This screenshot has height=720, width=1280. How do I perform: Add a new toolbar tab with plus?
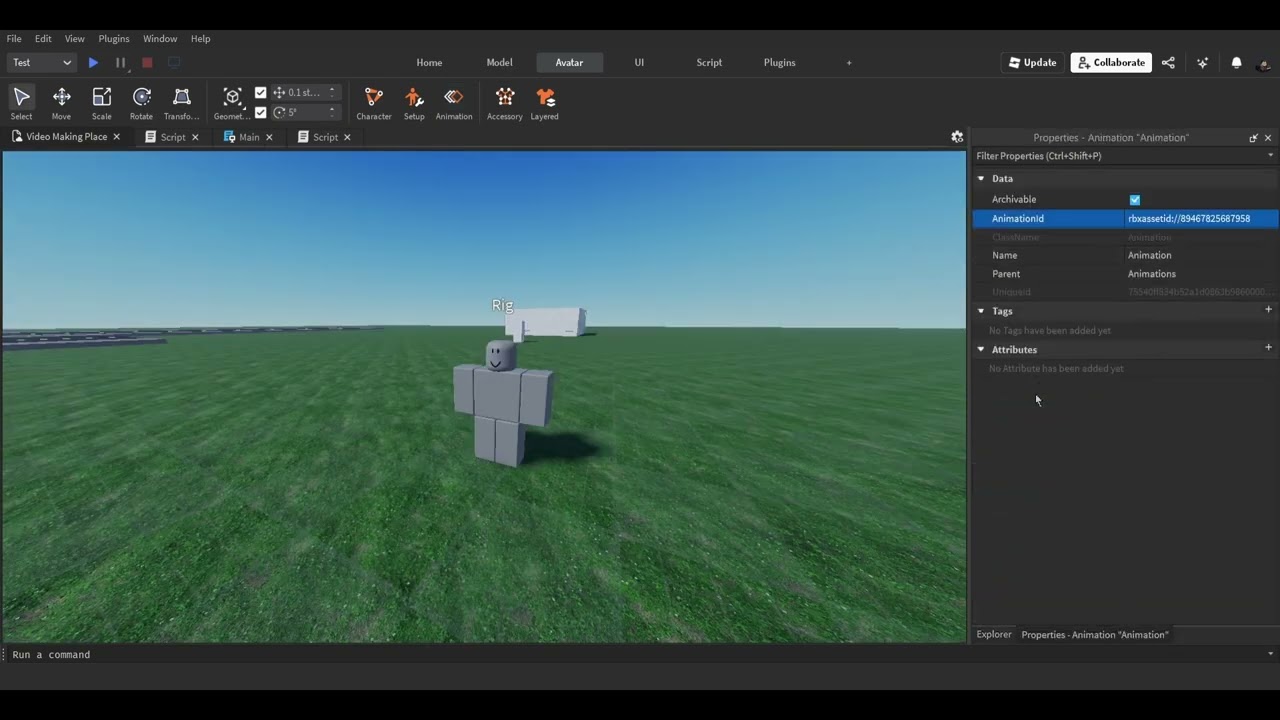click(x=849, y=62)
